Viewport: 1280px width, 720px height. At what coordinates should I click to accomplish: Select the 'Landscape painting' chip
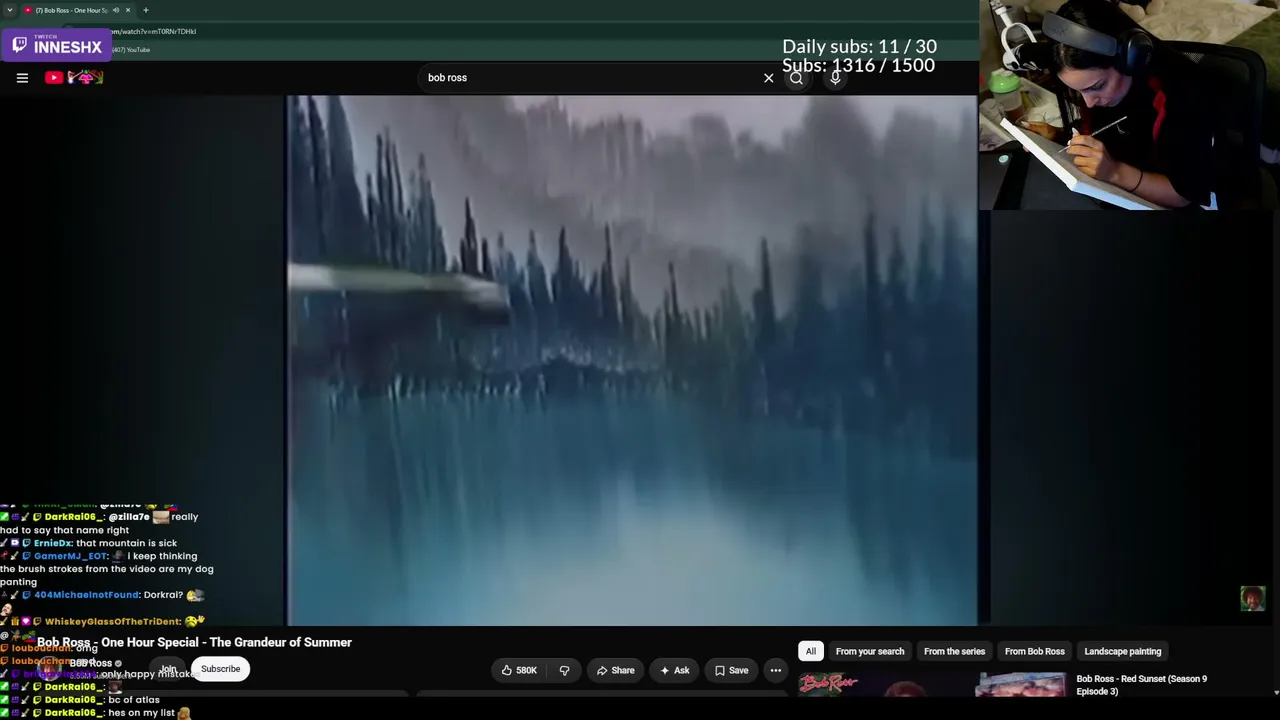pos(1122,652)
